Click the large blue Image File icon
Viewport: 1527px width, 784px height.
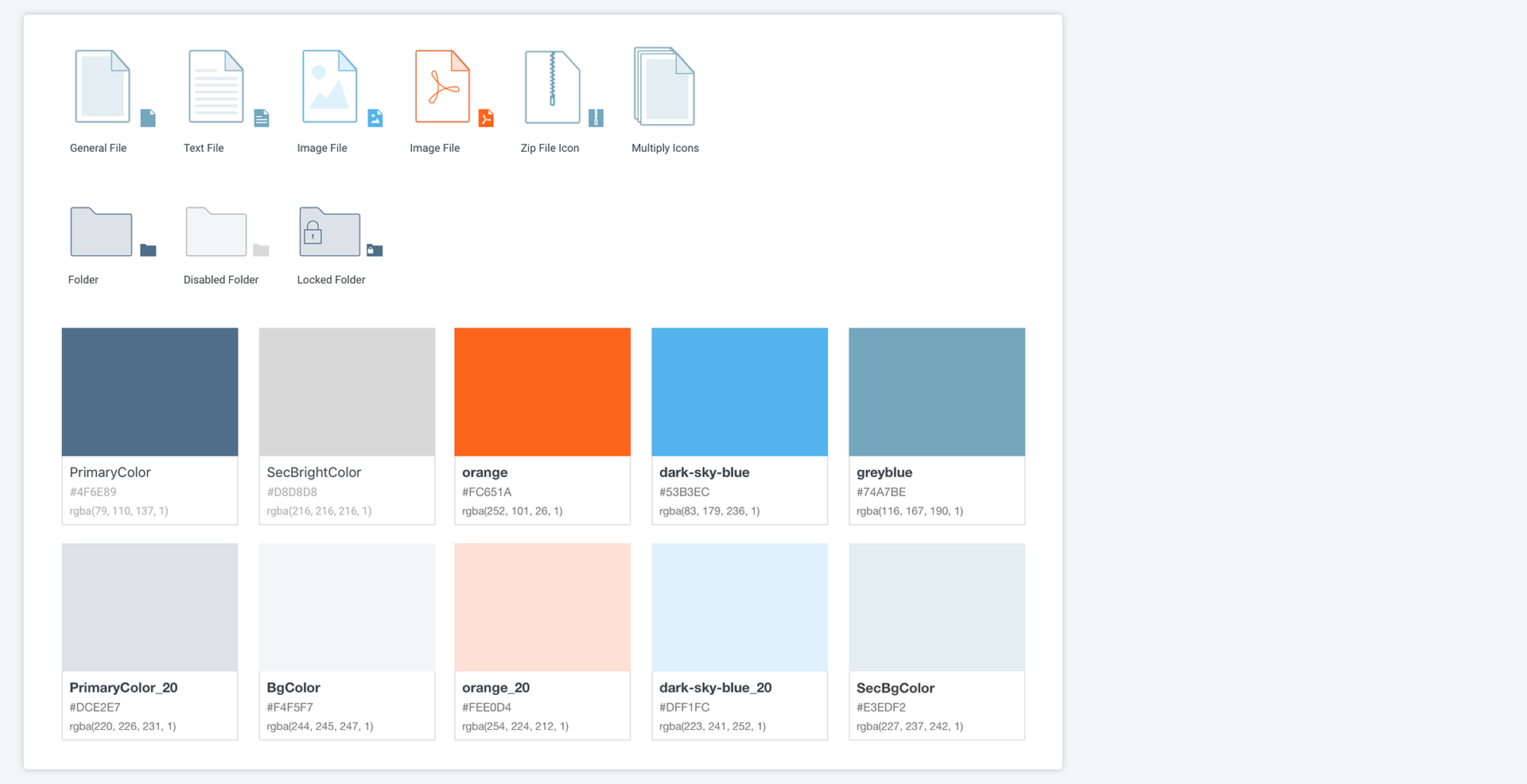click(x=330, y=87)
